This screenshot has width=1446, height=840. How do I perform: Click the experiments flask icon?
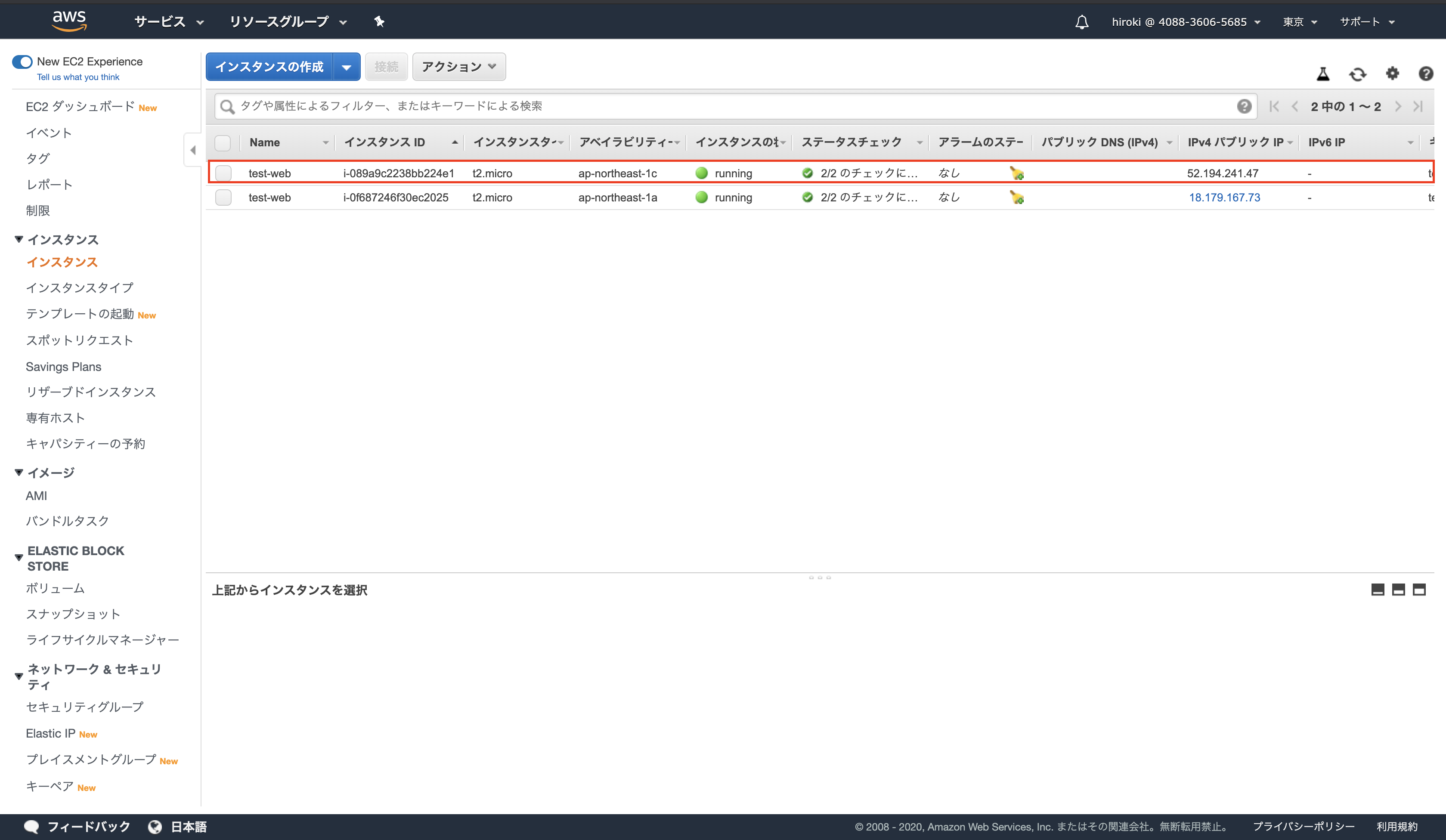1322,74
